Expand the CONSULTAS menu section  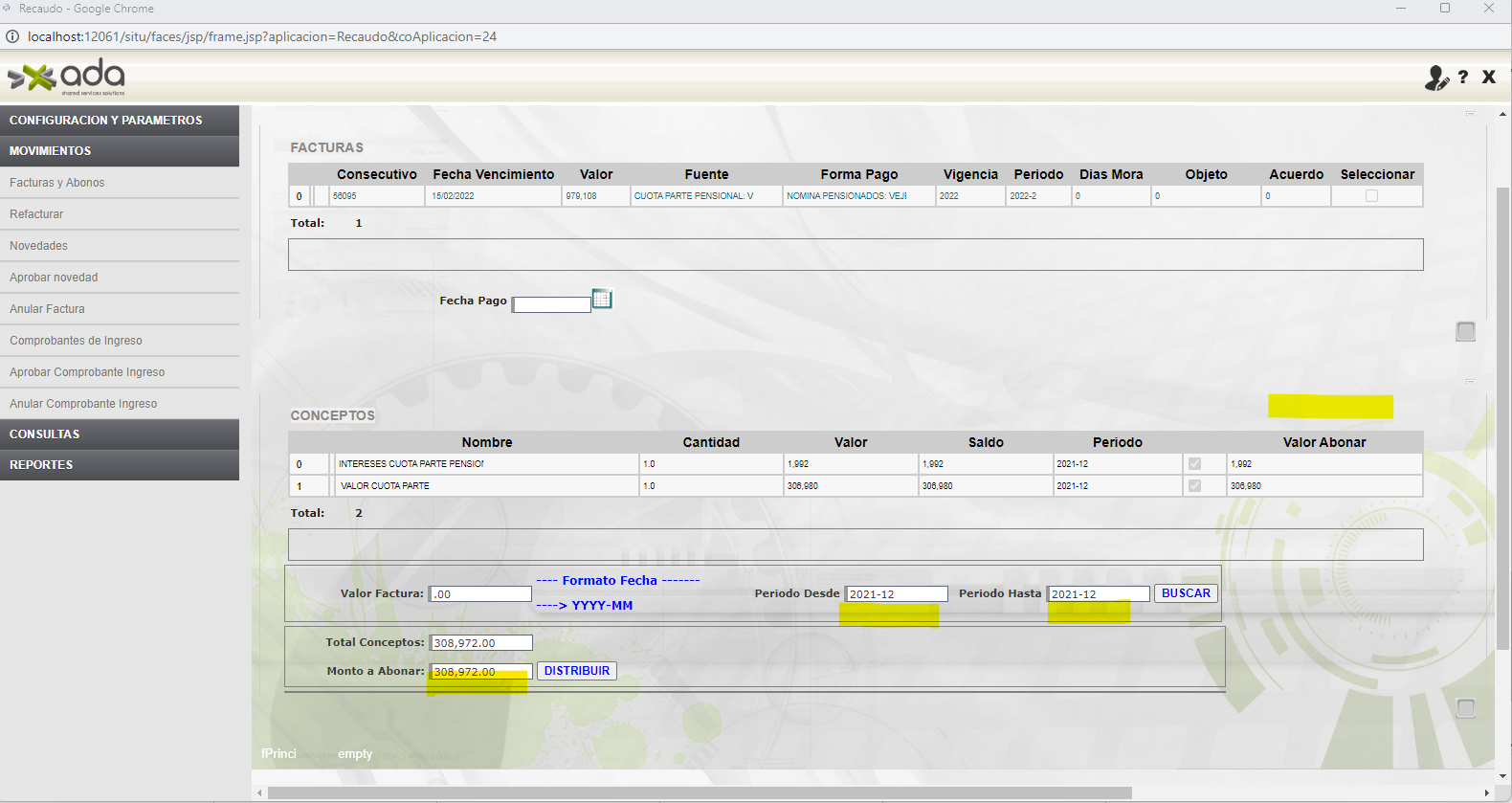pyautogui.click(x=120, y=435)
